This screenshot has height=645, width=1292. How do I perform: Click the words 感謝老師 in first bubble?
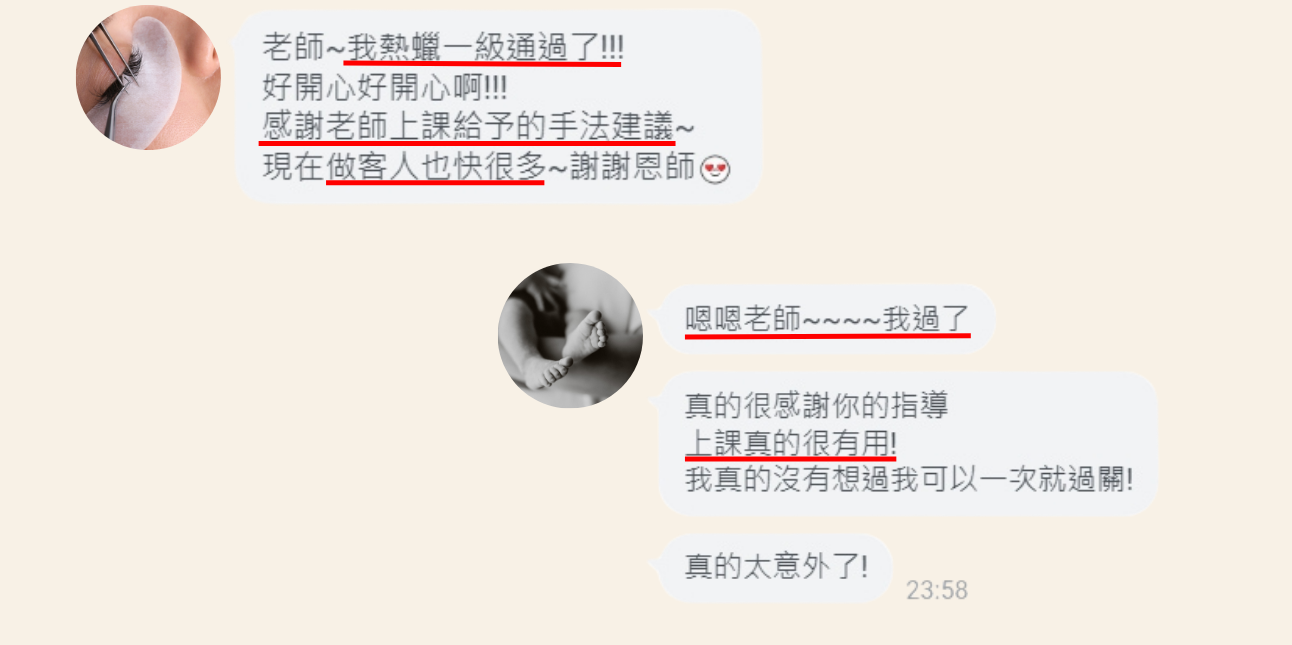click(x=323, y=128)
